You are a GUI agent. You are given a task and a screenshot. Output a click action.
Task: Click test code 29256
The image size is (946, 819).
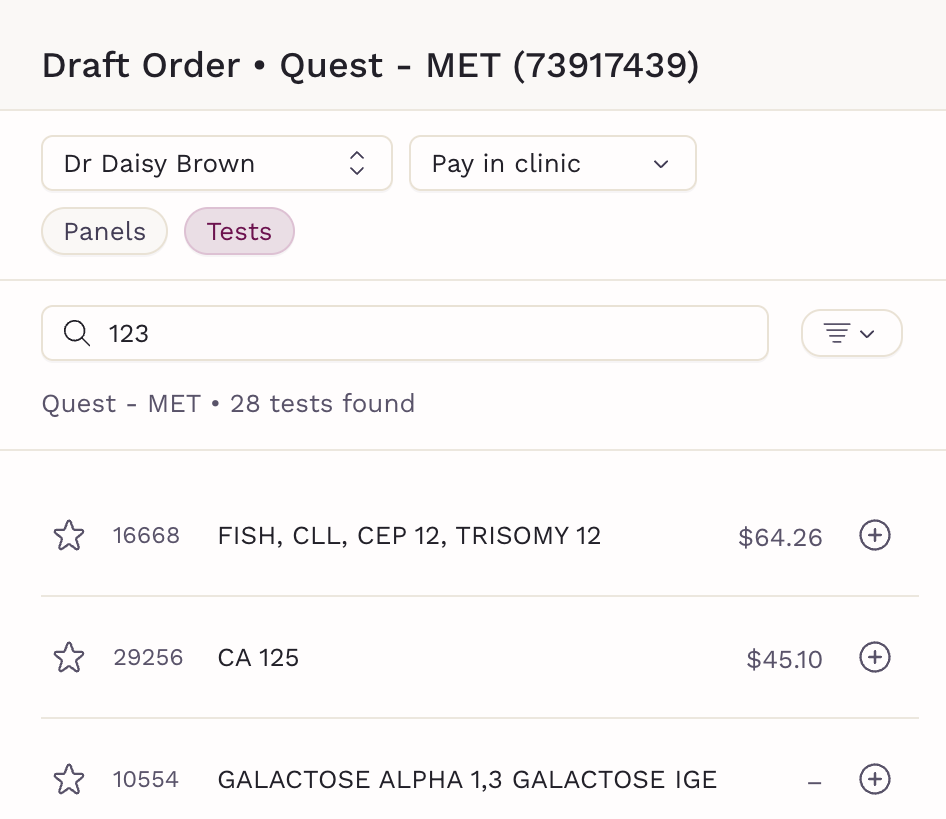point(148,658)
